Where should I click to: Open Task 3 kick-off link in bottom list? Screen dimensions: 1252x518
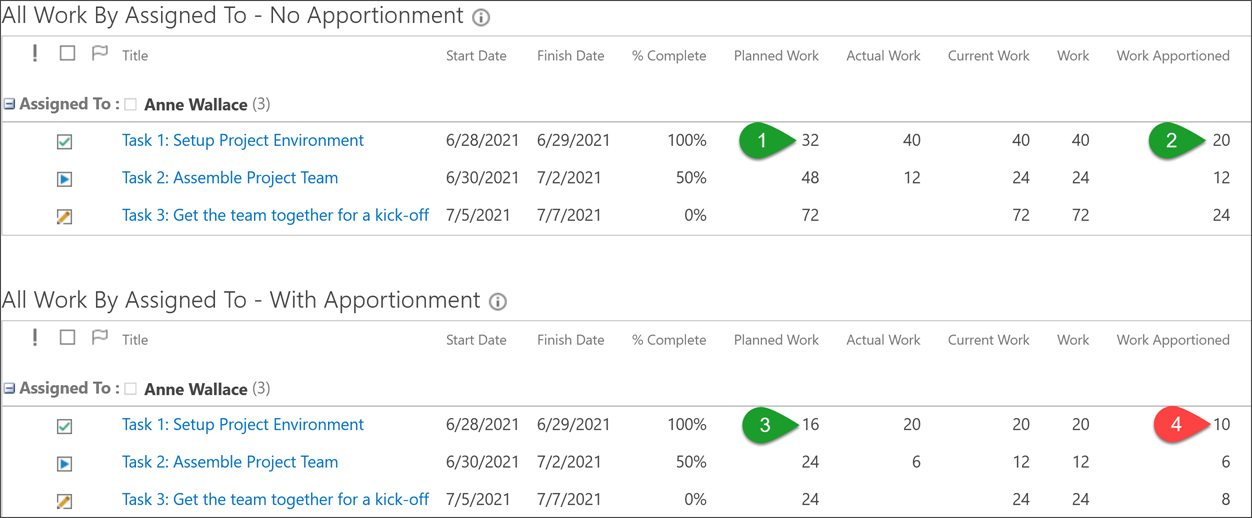pyautogui.click(x=275, y=499)
